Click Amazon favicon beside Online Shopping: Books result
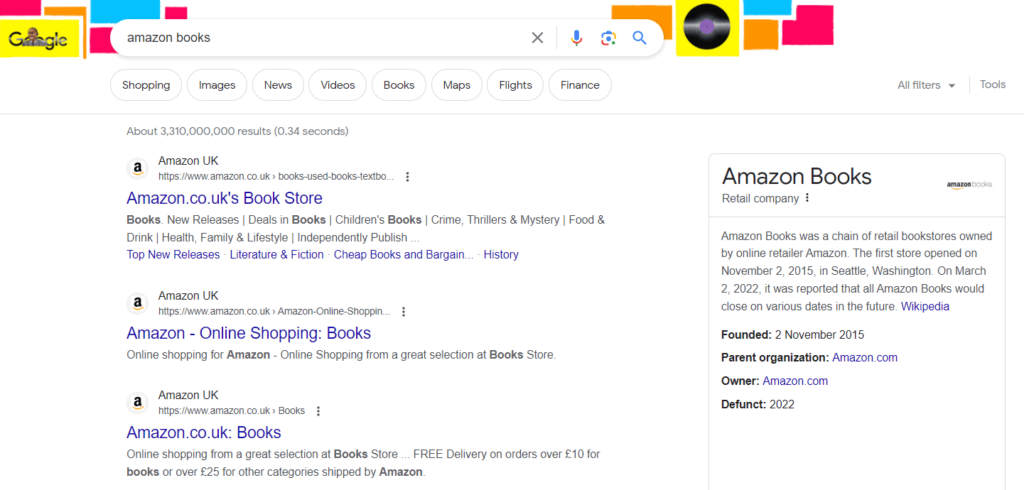The image size is (1024, 490). 137,304
